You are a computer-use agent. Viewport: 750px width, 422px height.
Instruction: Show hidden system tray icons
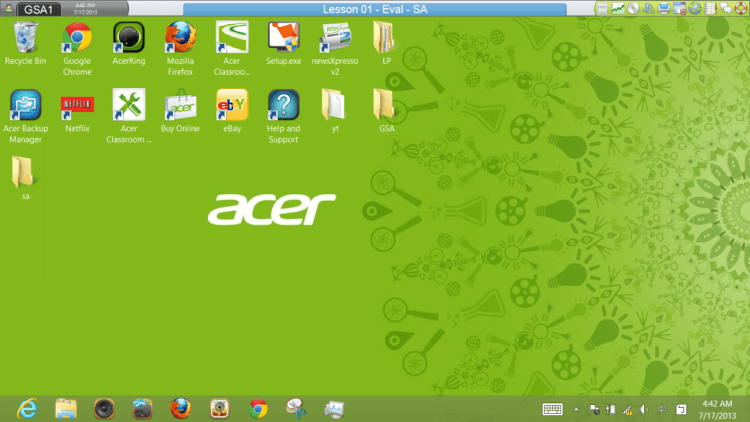(x=576, y=410)
